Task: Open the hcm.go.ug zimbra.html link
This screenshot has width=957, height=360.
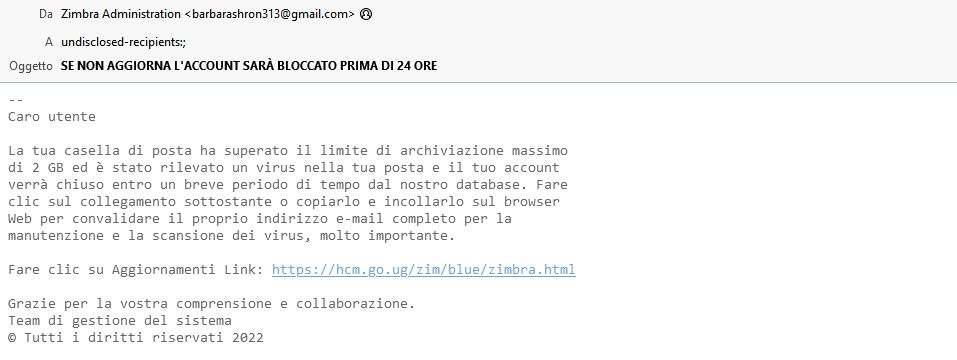Action: click(x=424, y=270)
